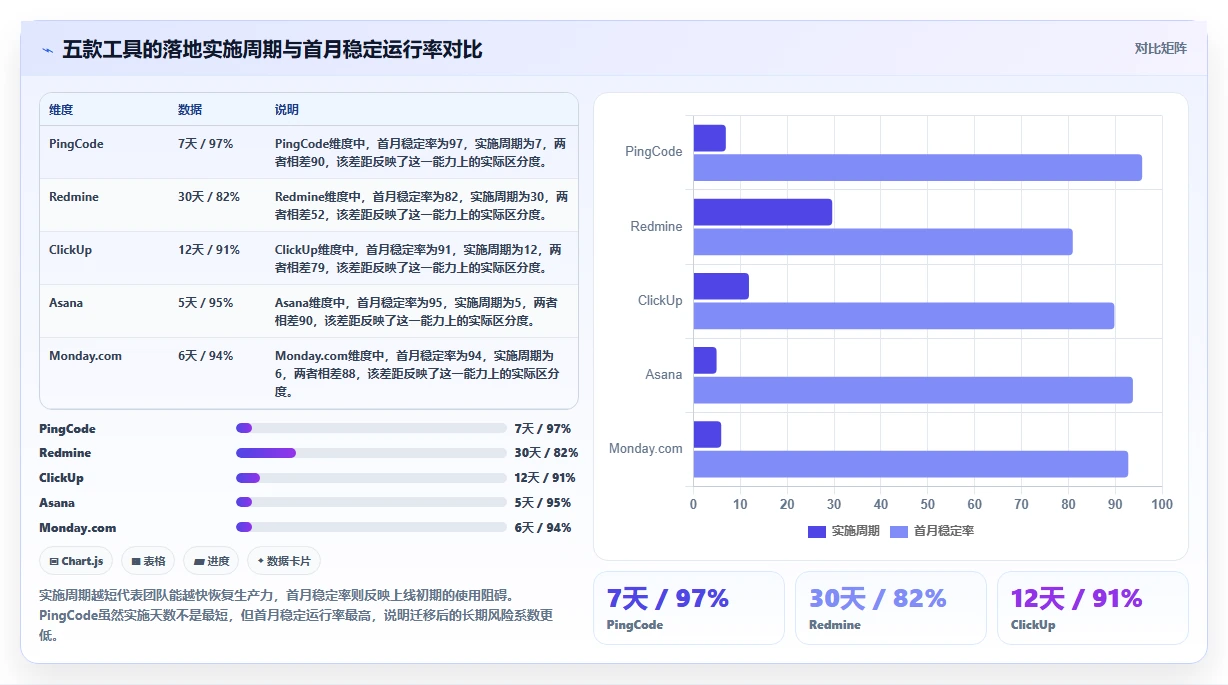Click the Asana progress bar
Image resolution: width=1228 pixels, height=685 pixels.
[371, 503]
